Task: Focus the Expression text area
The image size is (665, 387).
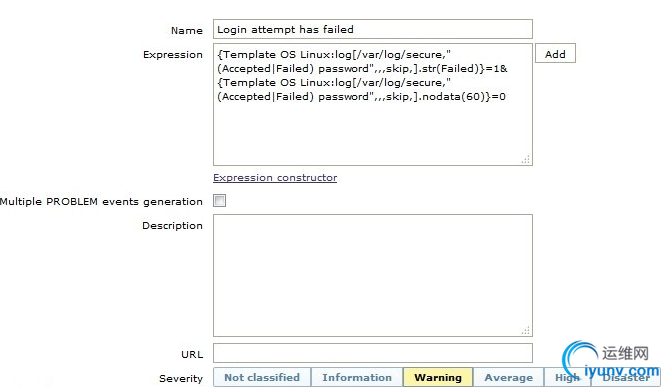Action: point(372,104)
